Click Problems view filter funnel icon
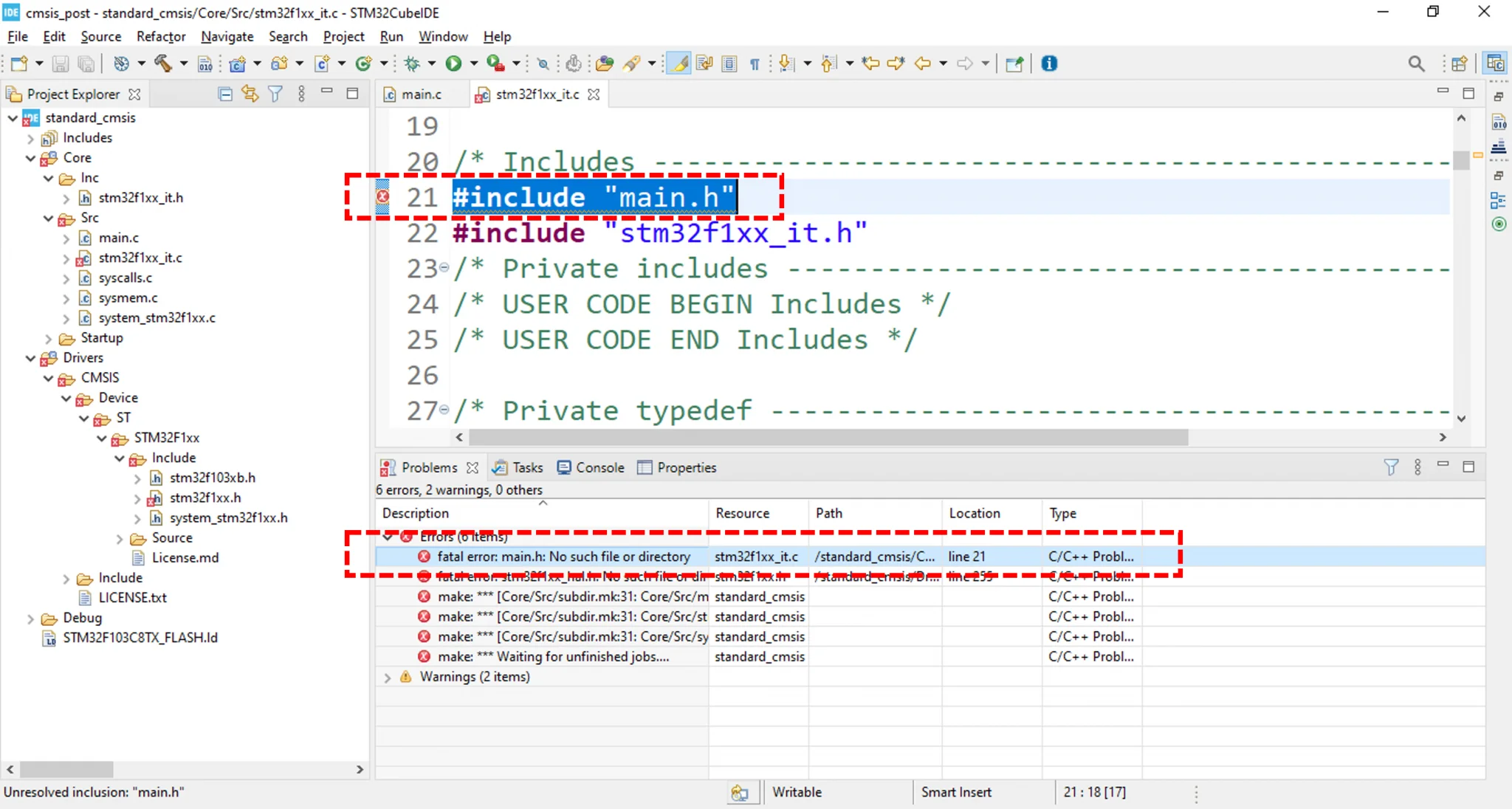The width and height of the screenshot is (1512, 809). point(1391,467)
